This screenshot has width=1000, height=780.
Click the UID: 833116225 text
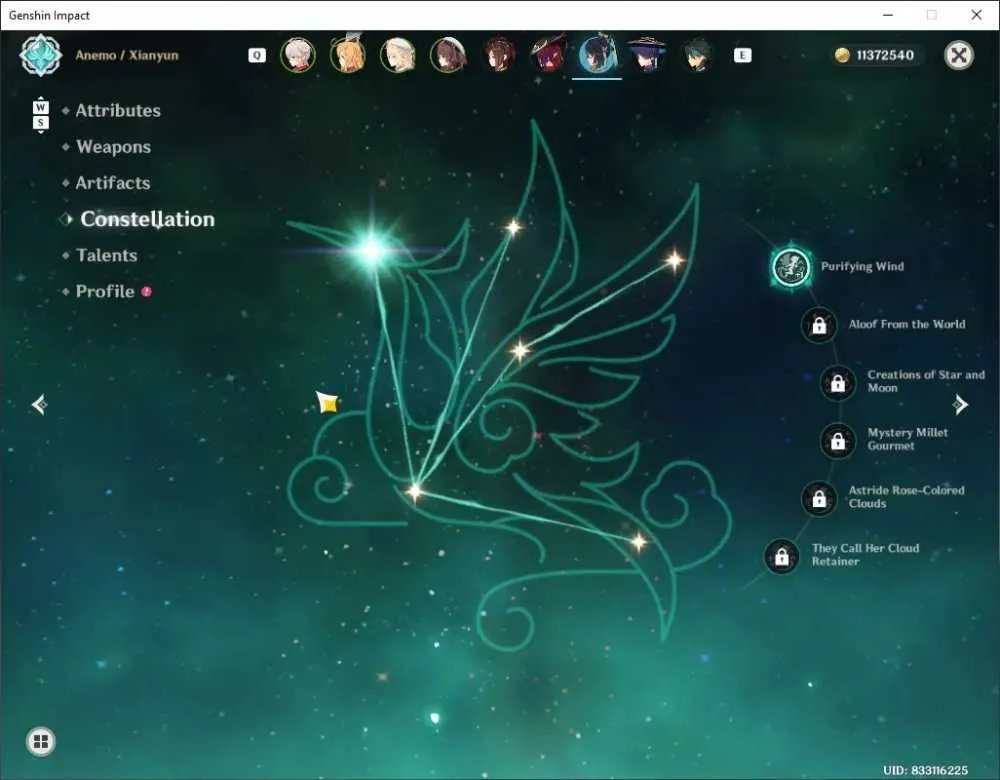[925, 770]
